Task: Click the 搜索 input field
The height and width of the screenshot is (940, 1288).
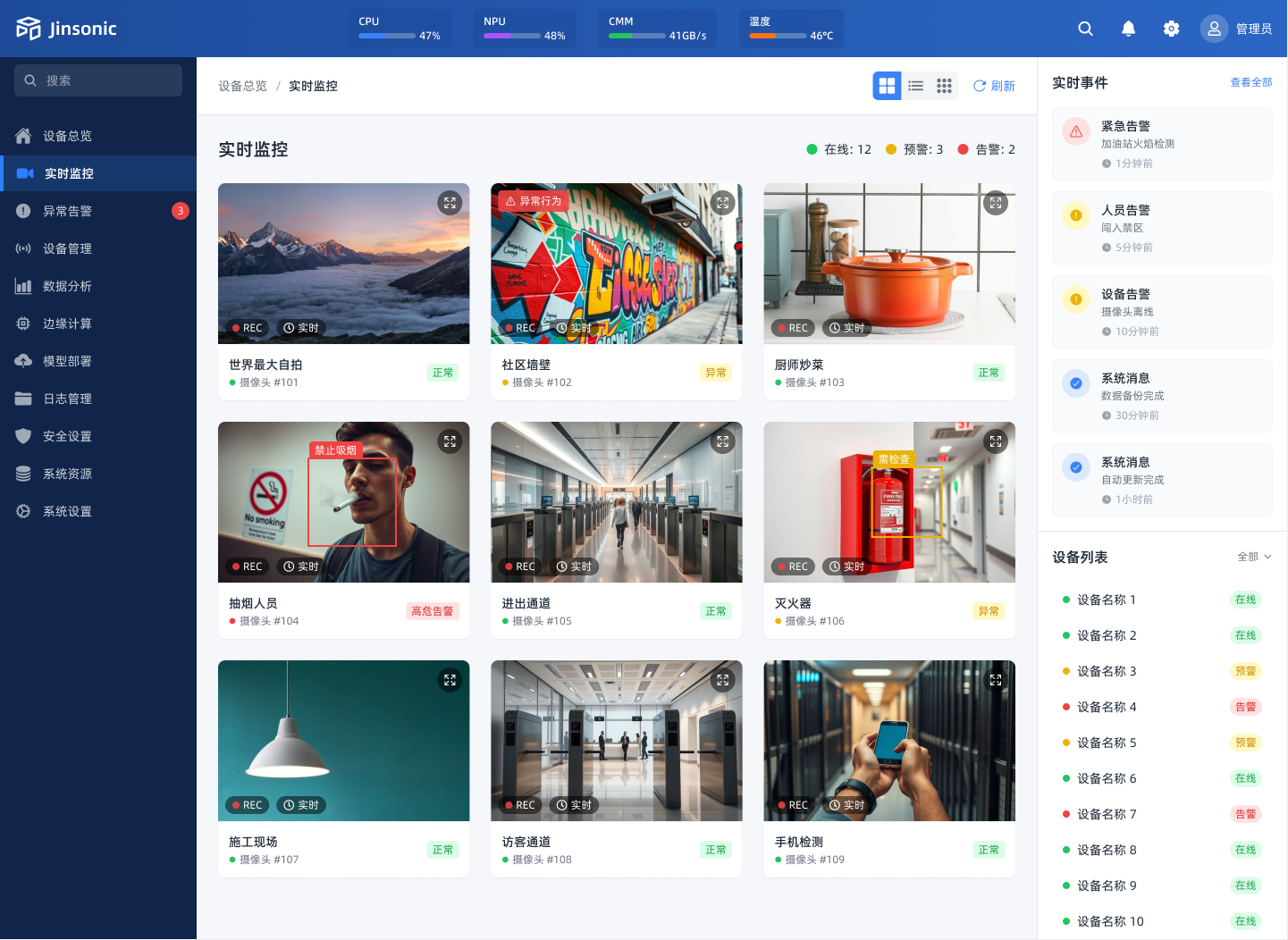Action: 98,80
